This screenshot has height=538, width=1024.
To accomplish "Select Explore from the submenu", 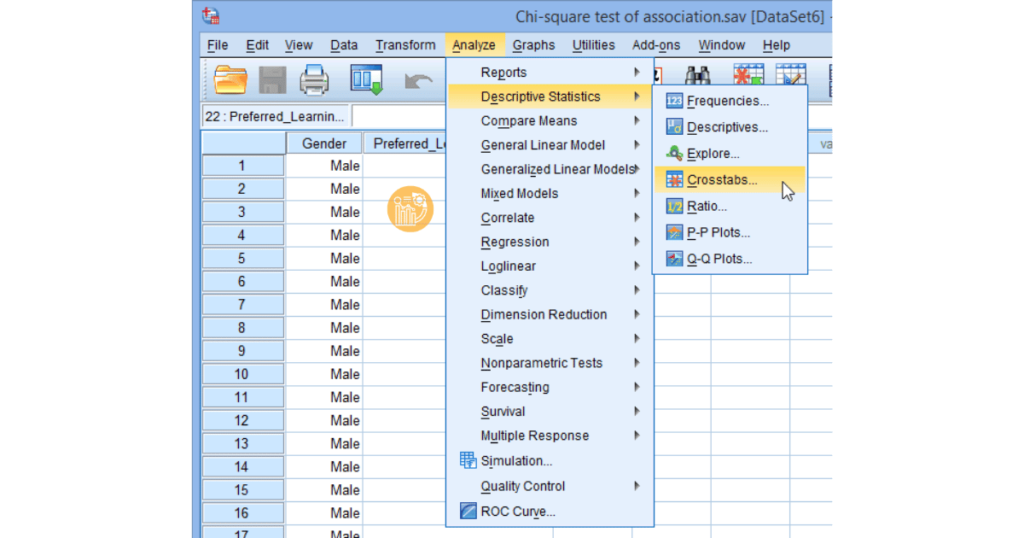I will [x=712, y=154].
